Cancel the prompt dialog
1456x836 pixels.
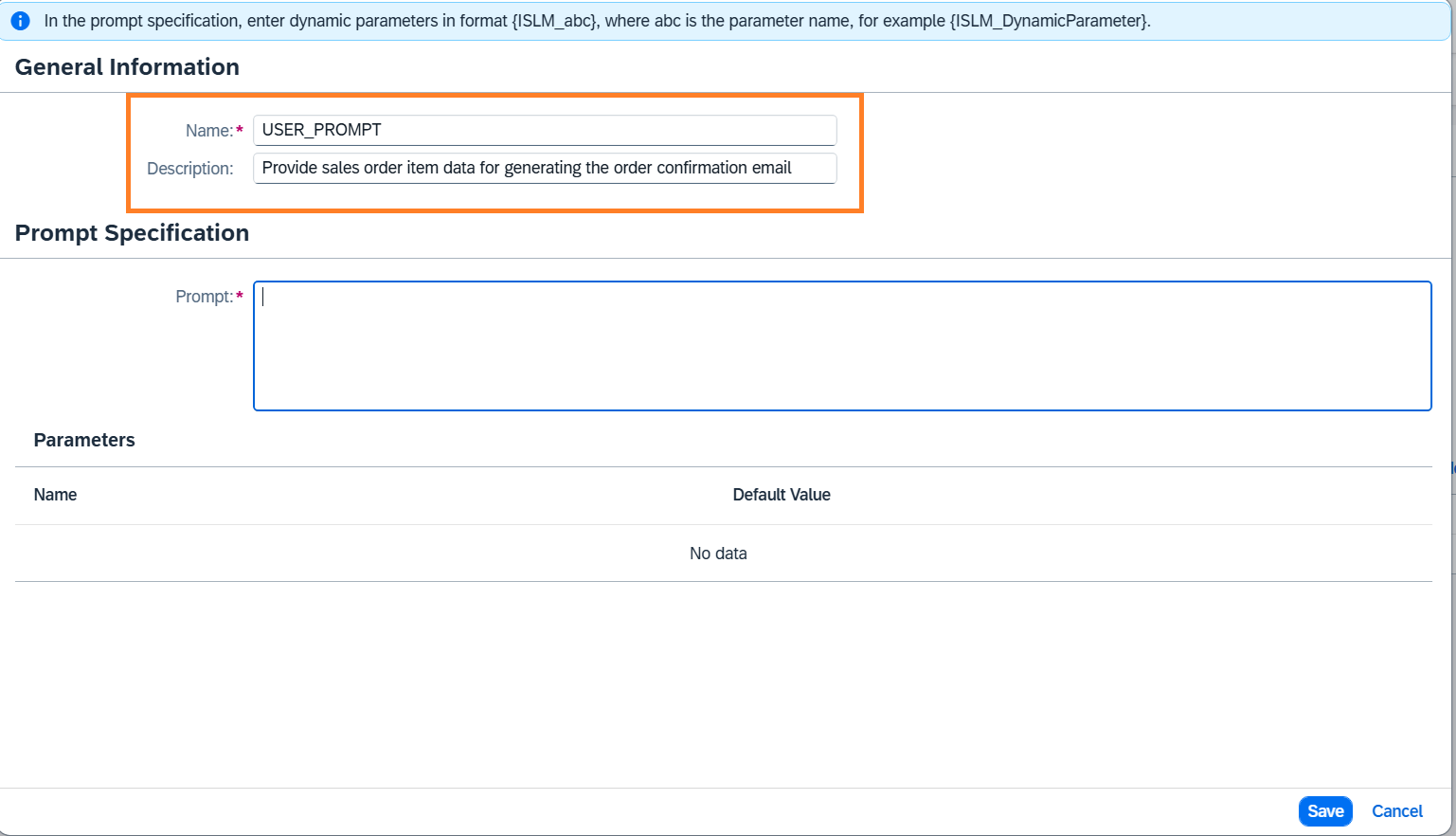click(x=1396, y=811)
